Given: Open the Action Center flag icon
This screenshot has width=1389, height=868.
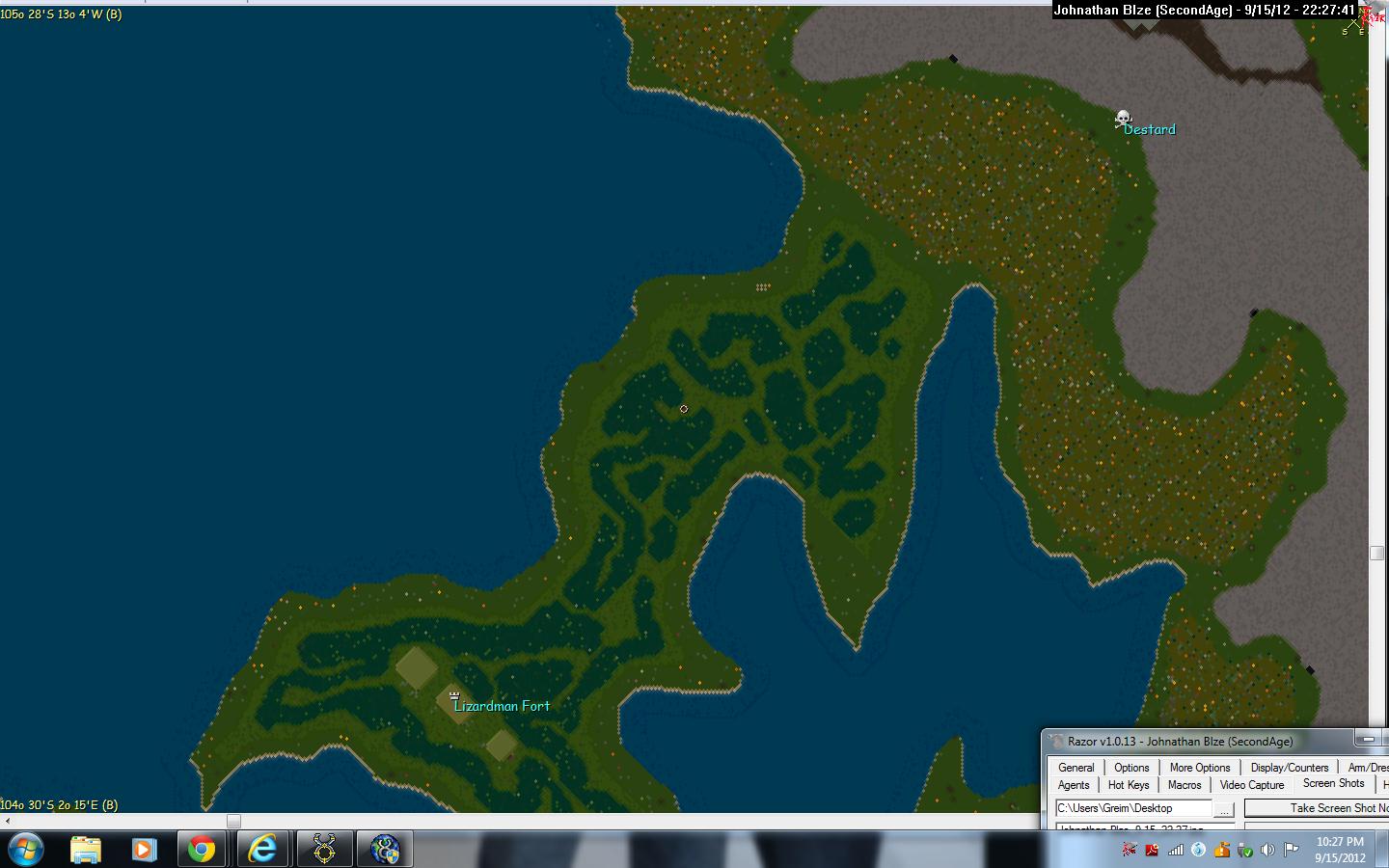Looking at the screenshot, I should coord(1291,850).
